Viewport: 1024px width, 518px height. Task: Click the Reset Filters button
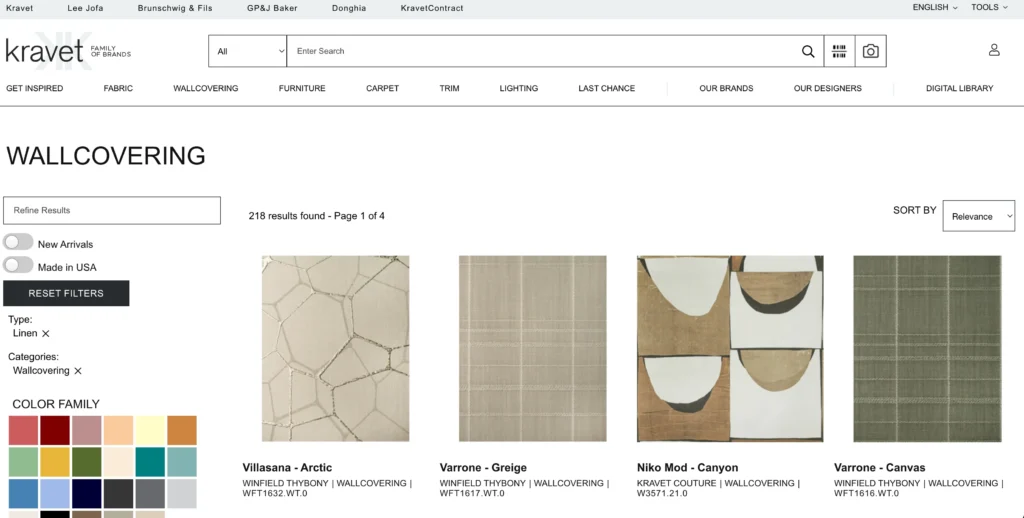(x=66, y=293)
